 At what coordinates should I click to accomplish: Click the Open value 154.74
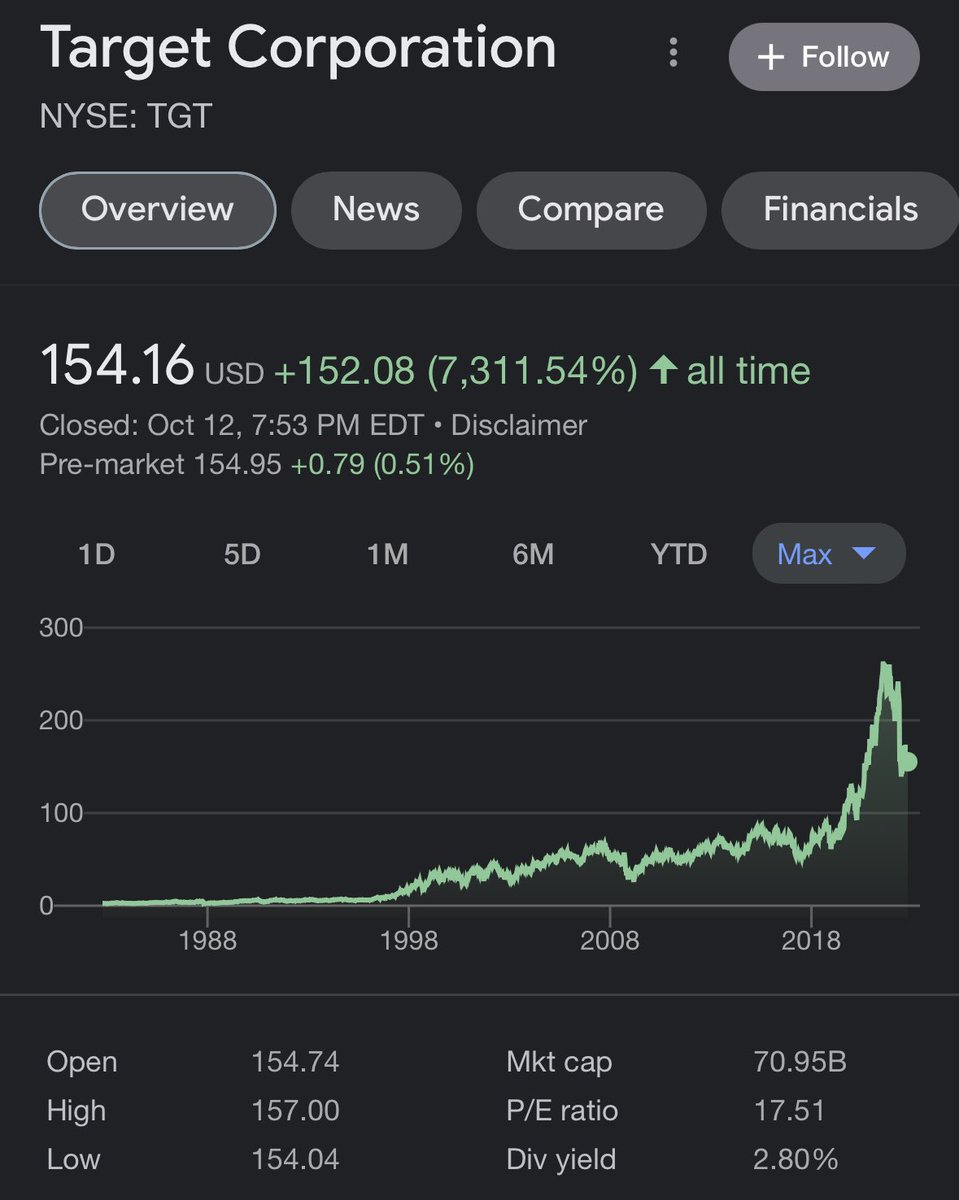[295, 1062]
